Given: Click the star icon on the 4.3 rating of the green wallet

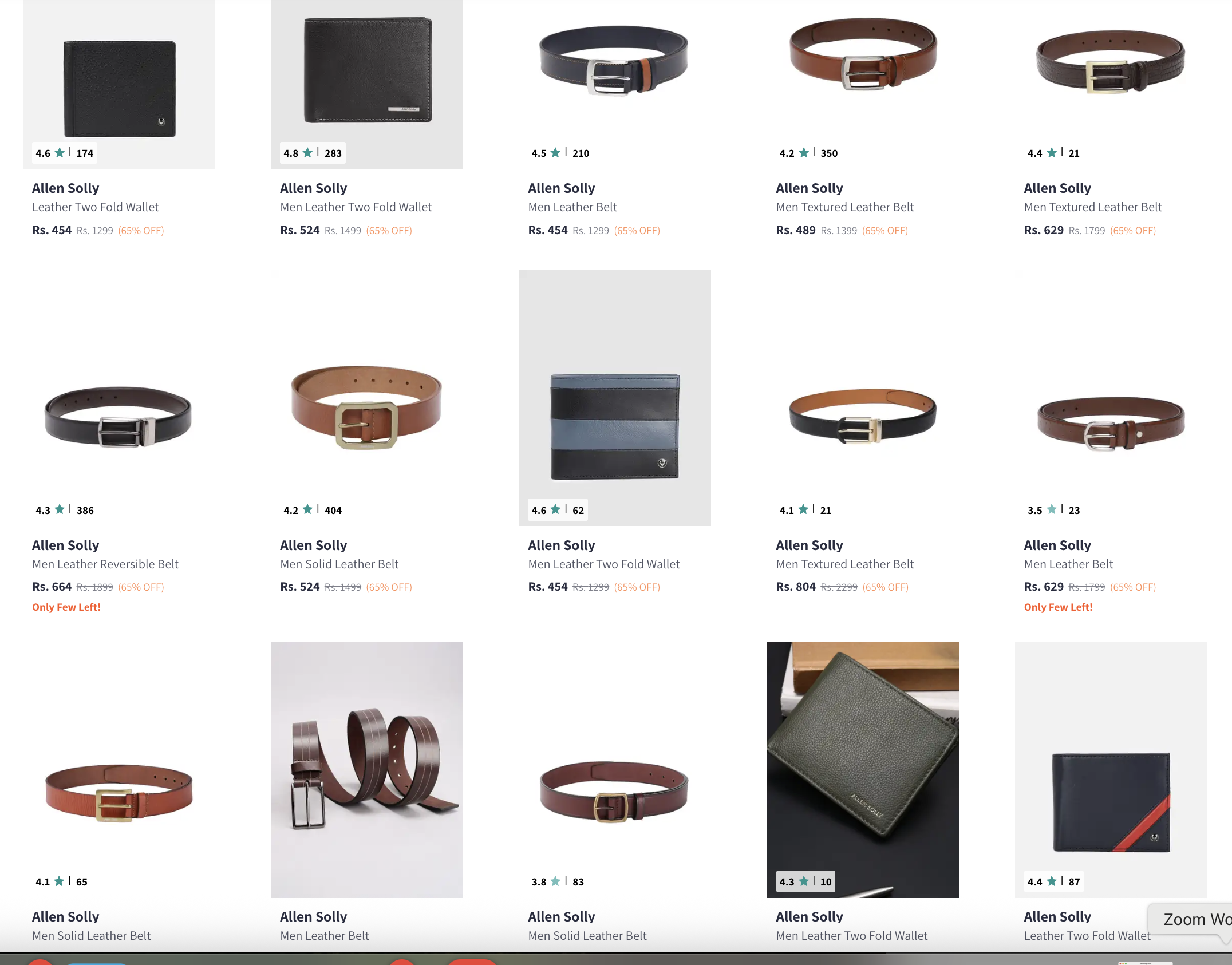Looking at the screenshot, I should click(804, 881).
